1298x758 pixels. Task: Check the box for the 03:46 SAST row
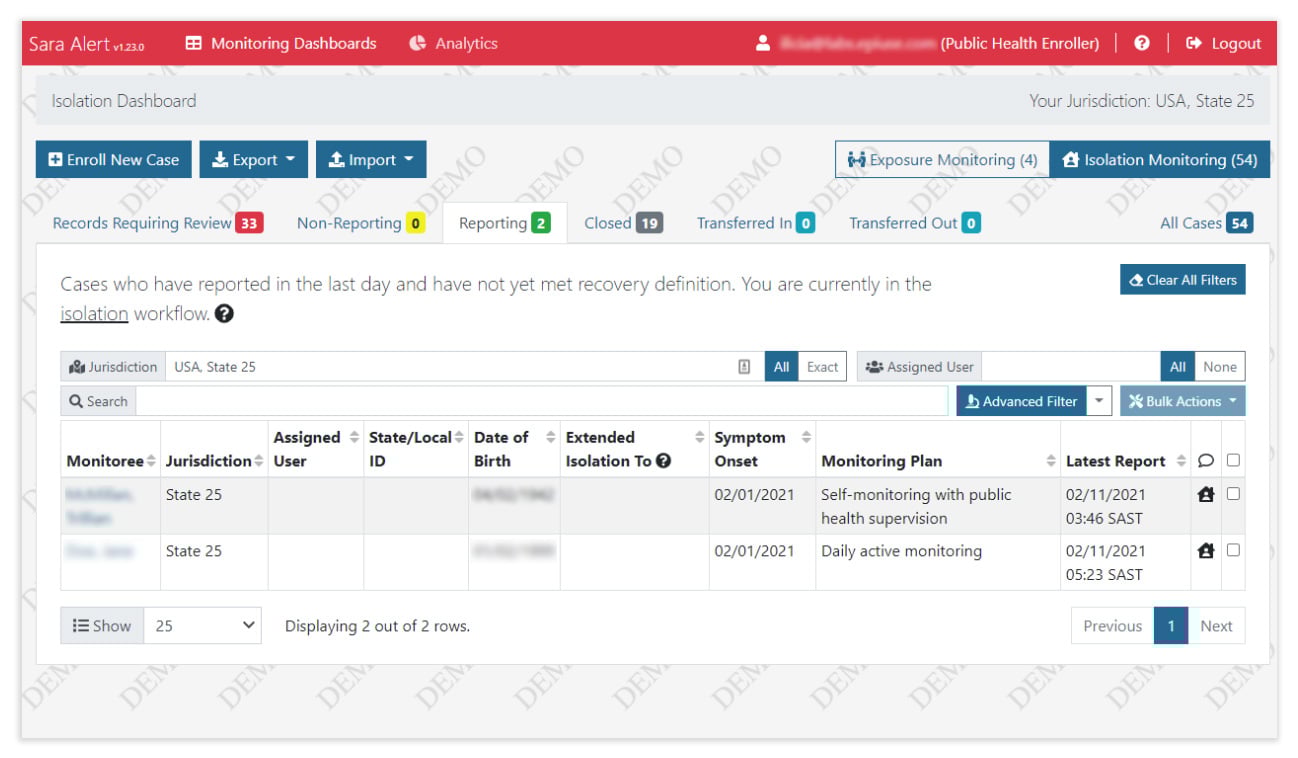pos(1233,493)
